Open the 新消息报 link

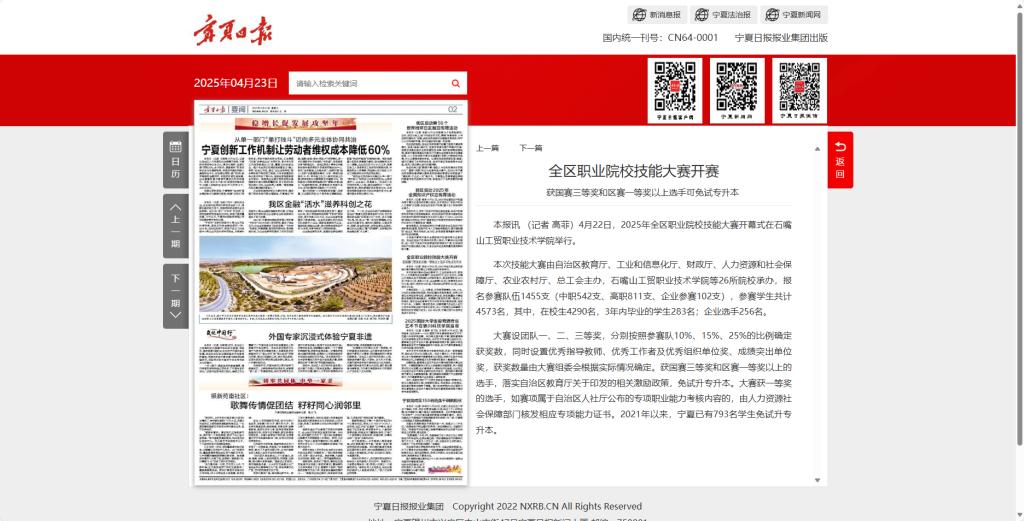point(656,15)
